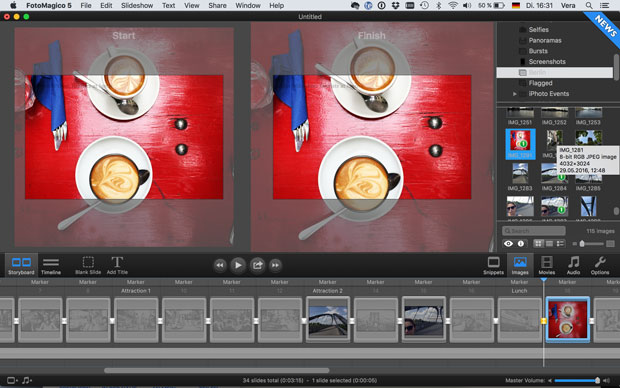The image size is (620, 388).
Task: Select the Flagged album
Action: click(x=540, y=83)
